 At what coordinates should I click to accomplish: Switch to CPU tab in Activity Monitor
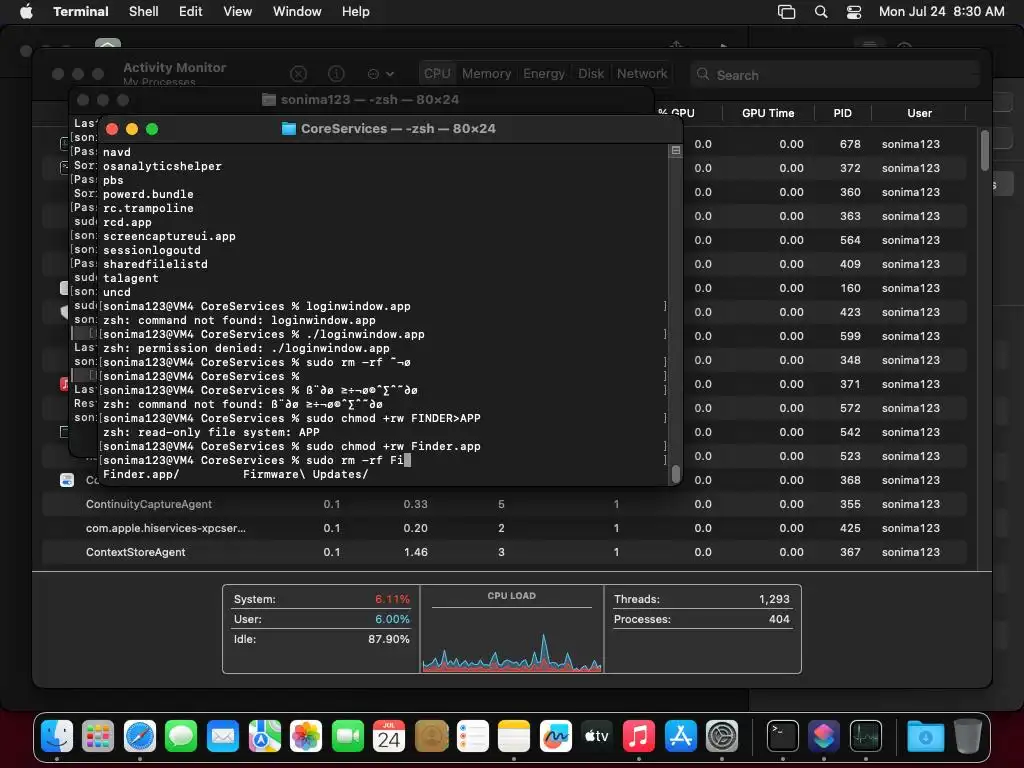pyautogui.click(x=437, y=74)
